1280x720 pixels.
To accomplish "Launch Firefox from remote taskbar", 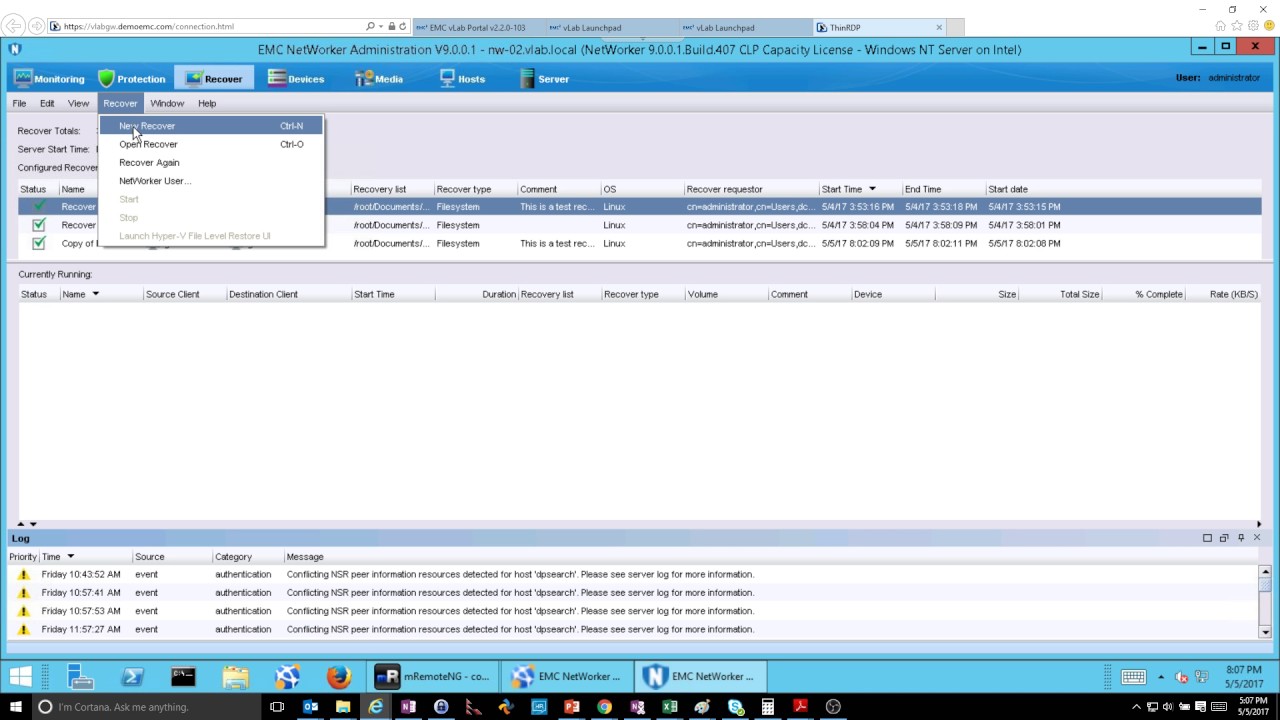I will click(339, 677).
